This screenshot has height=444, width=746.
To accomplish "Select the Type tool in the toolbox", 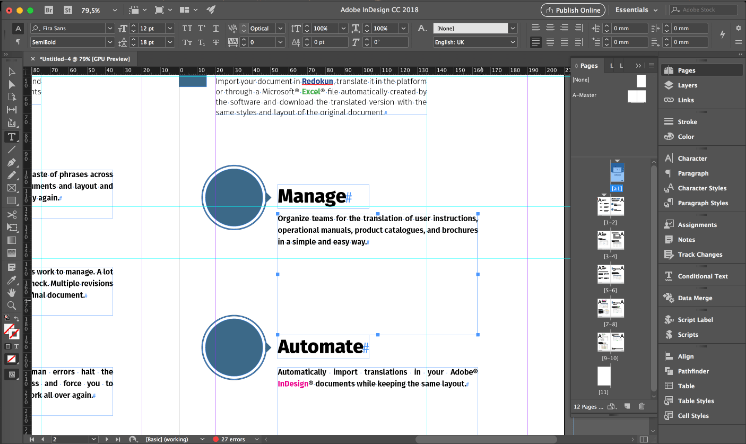I will pyautogui.click(x=12, y=136).
